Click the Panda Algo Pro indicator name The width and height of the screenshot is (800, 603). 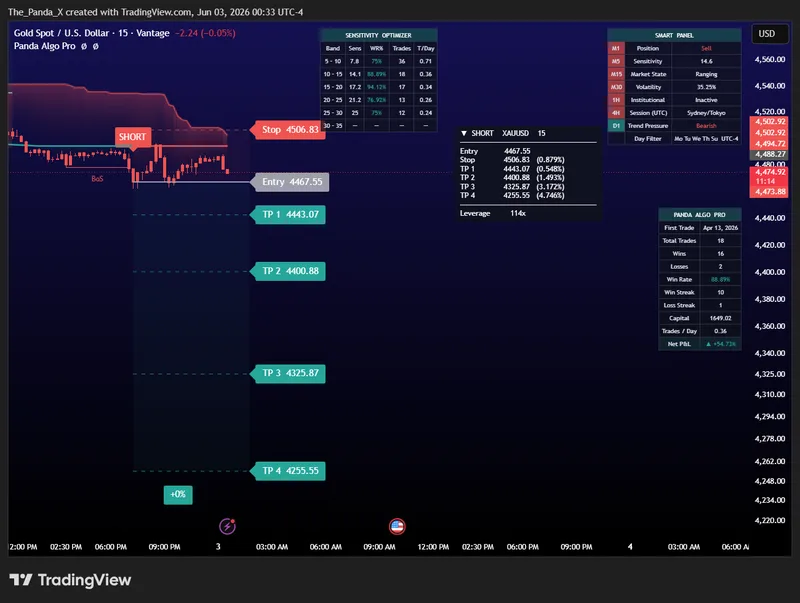click(44, 46)
